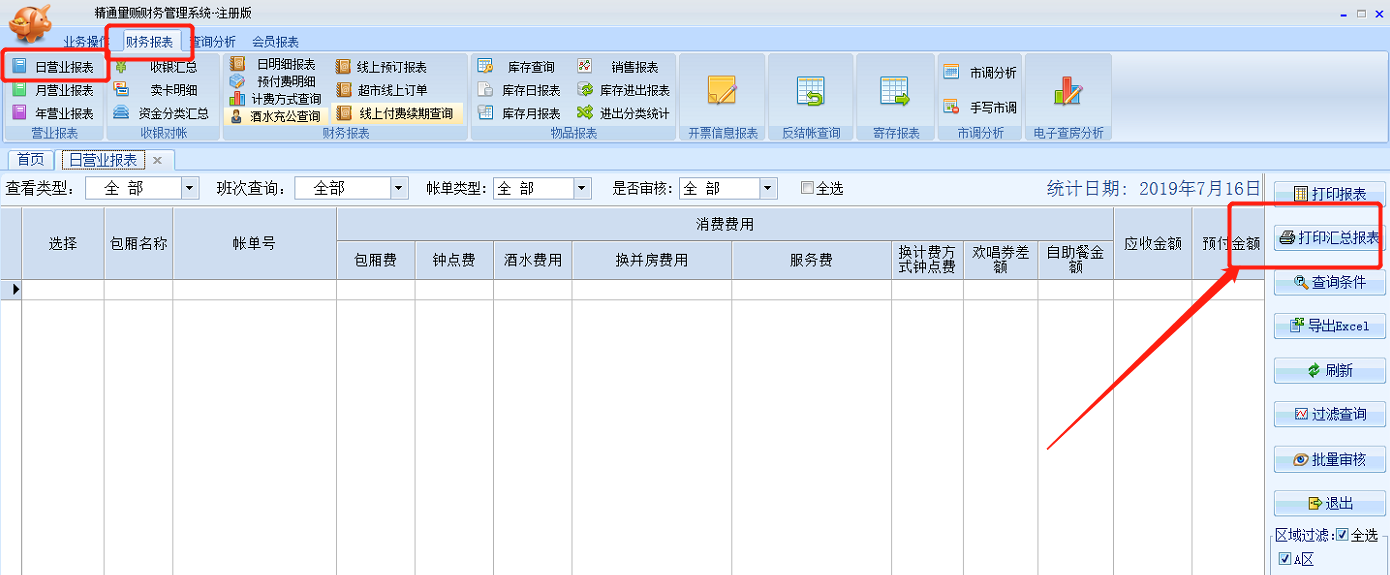Open the 寄存报表 storage report
The width and height of the screenshot is (1390, 575).
coord(895,97)
